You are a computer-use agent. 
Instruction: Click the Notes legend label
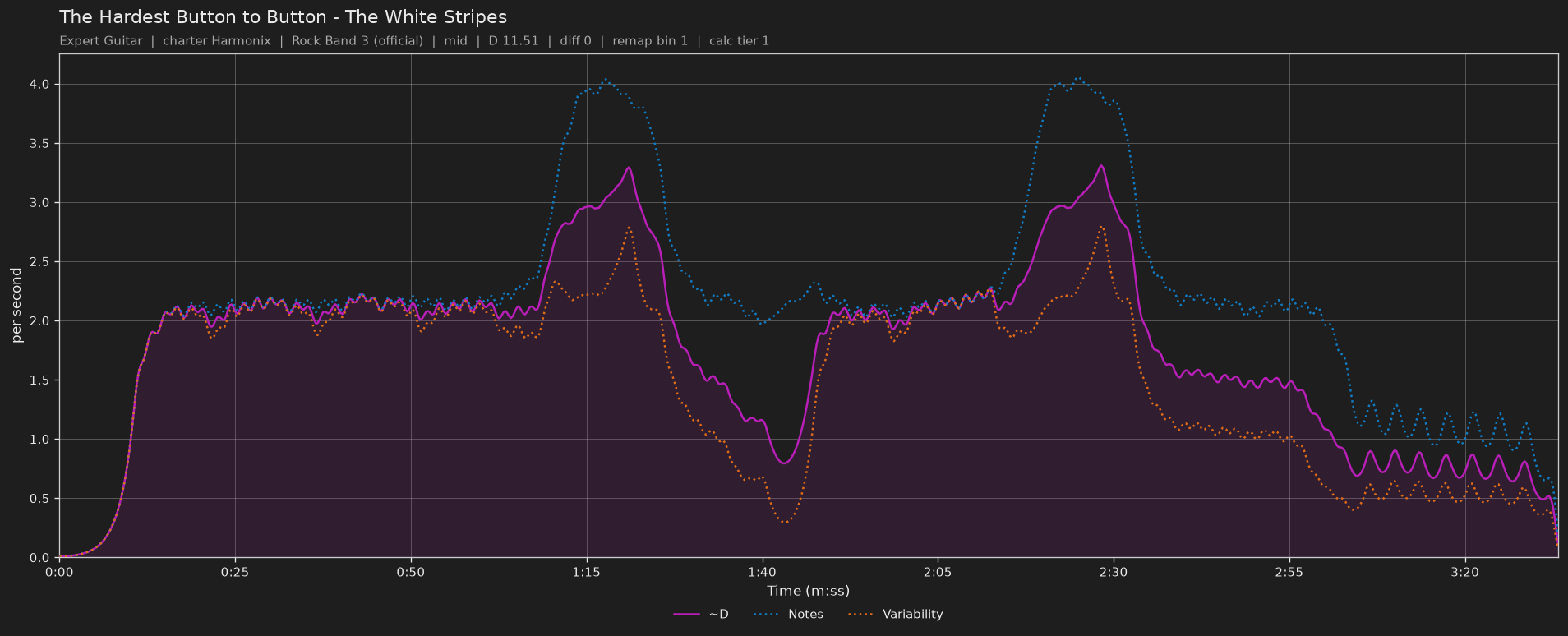click(805, 615)
